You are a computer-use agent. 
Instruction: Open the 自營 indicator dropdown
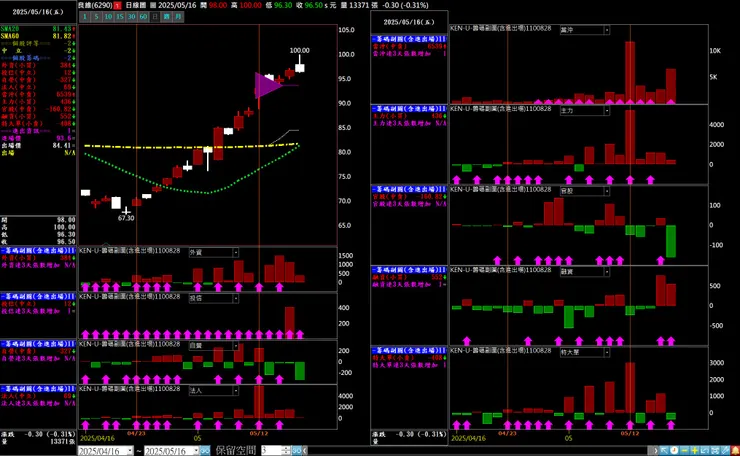[x=235, y=346]
